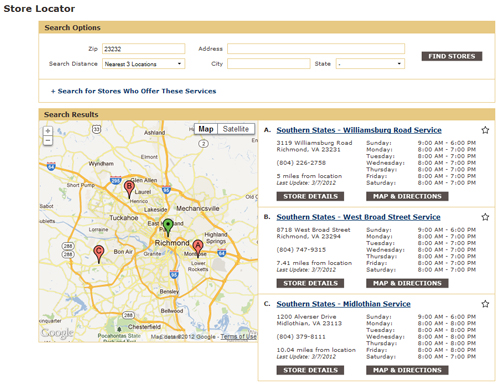The image size is (500, 387).
Task: Click Store Details for Williamsburg Road store
Action: tap(310, 196)
